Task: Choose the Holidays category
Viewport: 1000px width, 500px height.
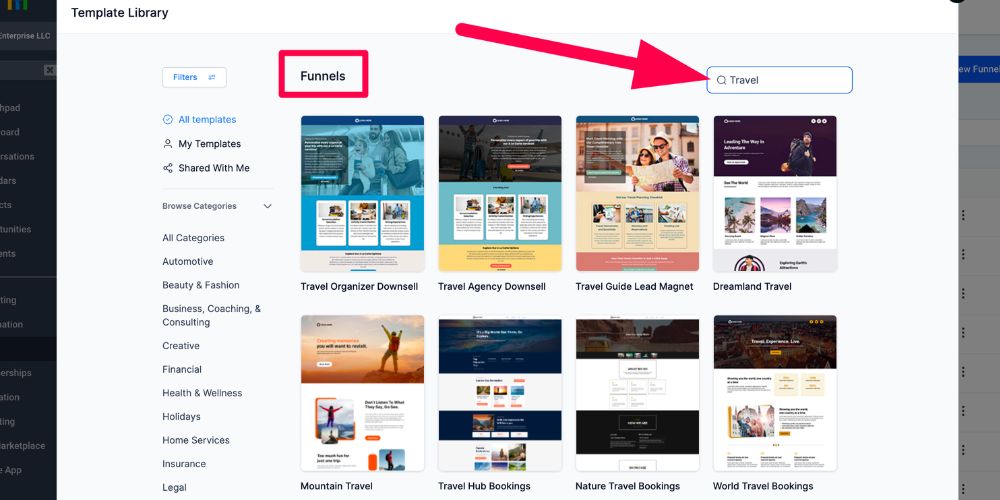Action: 181,416
